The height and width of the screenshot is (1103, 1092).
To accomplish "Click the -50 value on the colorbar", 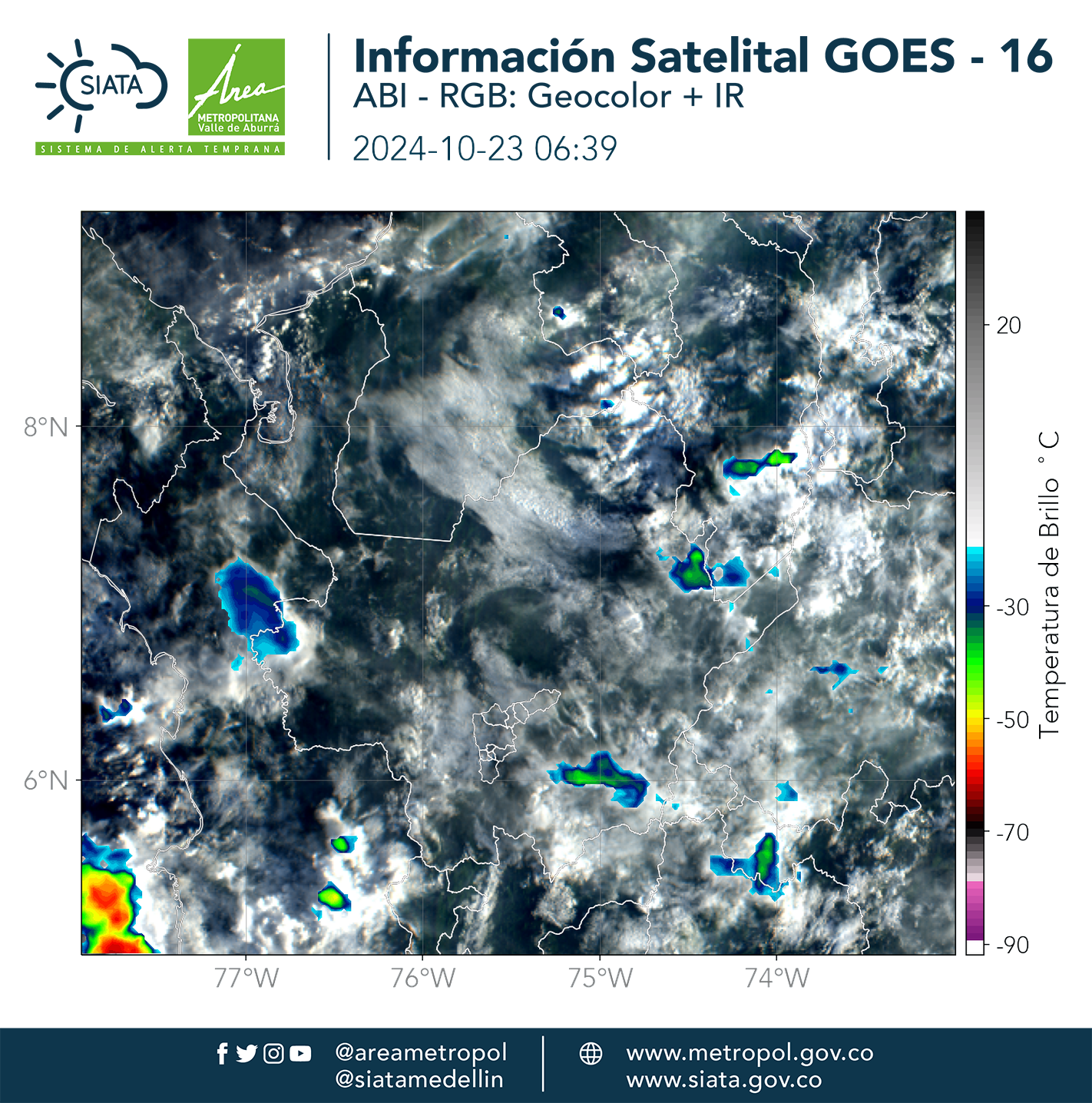I will [1012, 720].
